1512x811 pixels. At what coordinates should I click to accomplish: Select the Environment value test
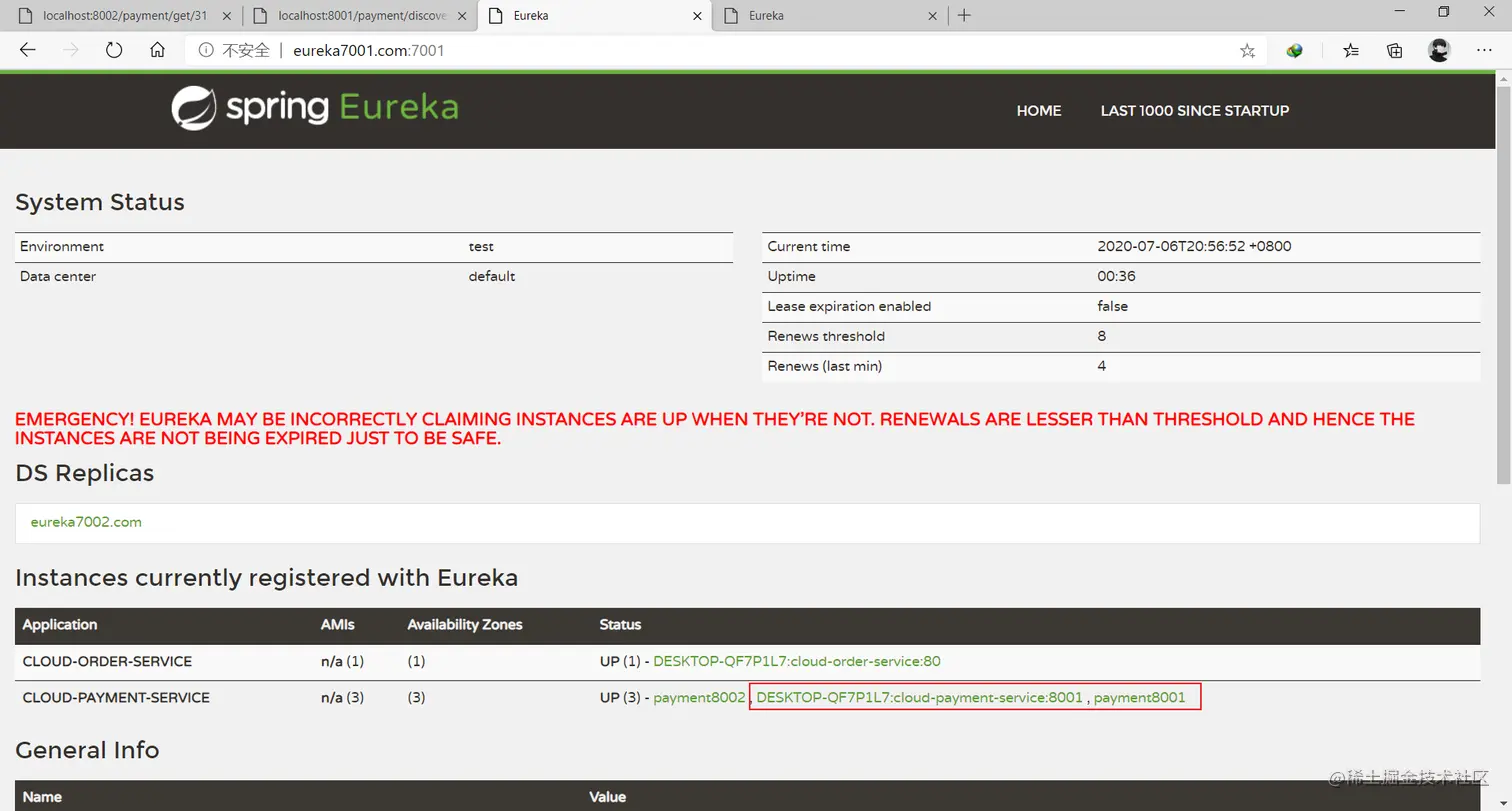(481, 246)
